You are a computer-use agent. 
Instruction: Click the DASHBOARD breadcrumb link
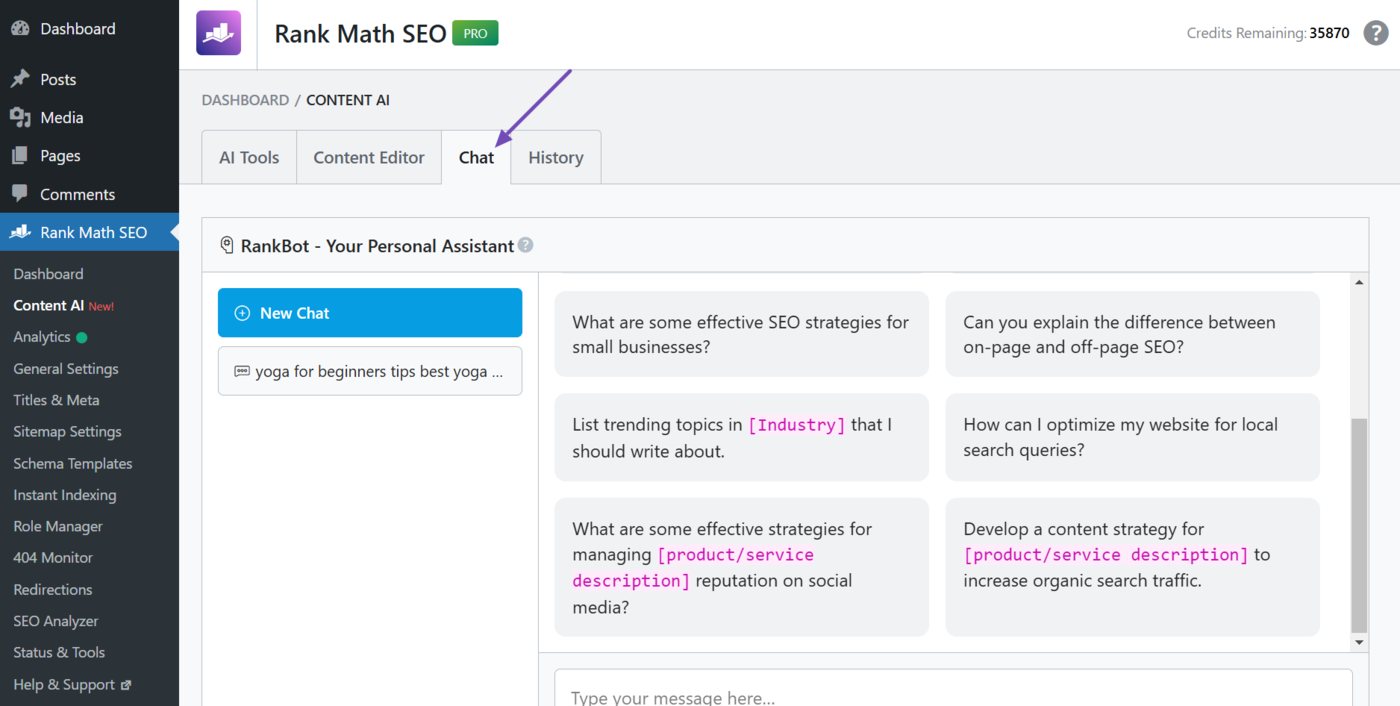click(245, 100)
